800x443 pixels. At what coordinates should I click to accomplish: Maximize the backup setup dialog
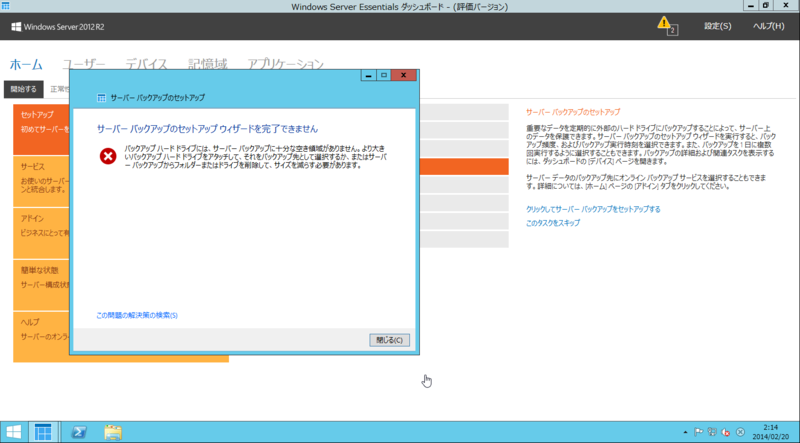[x=384, y=76]
